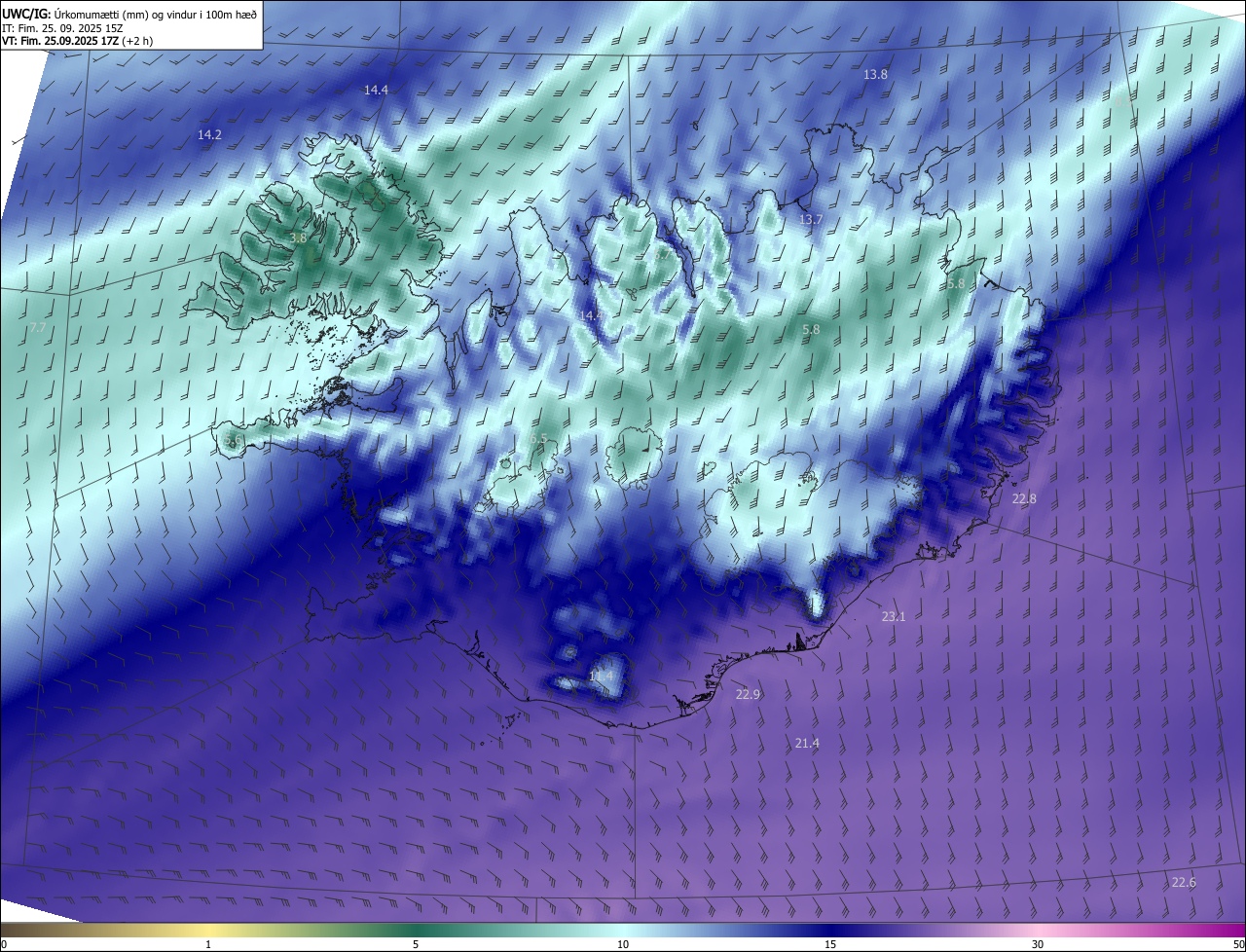
Task: Click the 13.8 value on the map
Action: 875,75
